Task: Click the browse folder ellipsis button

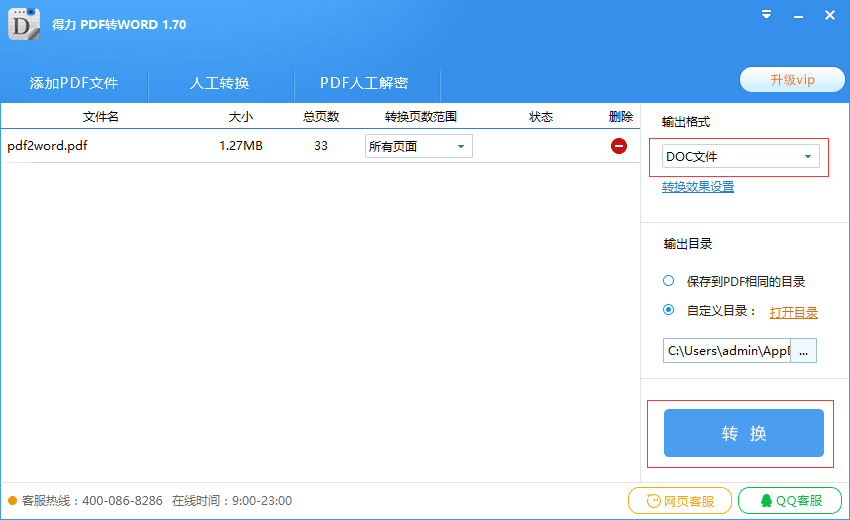Action: [803, 351]
